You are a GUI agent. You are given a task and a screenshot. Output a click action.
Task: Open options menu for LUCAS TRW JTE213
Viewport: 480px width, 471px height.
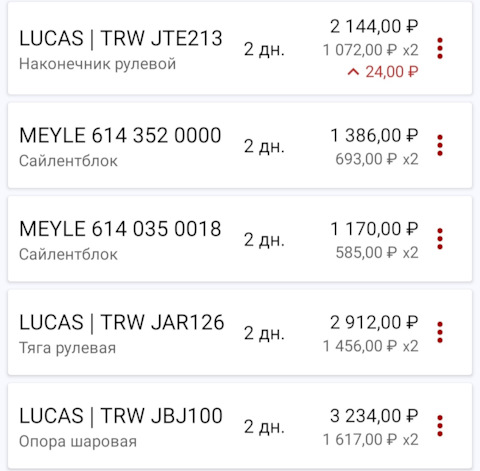[440, 49]
